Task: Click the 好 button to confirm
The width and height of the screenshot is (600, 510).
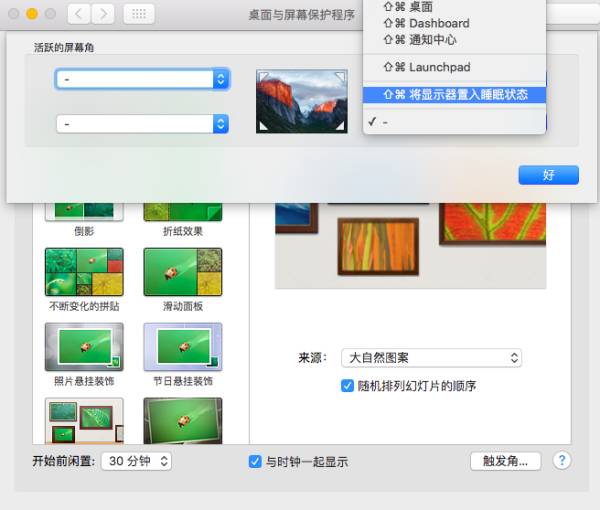Action: point(548,175)
